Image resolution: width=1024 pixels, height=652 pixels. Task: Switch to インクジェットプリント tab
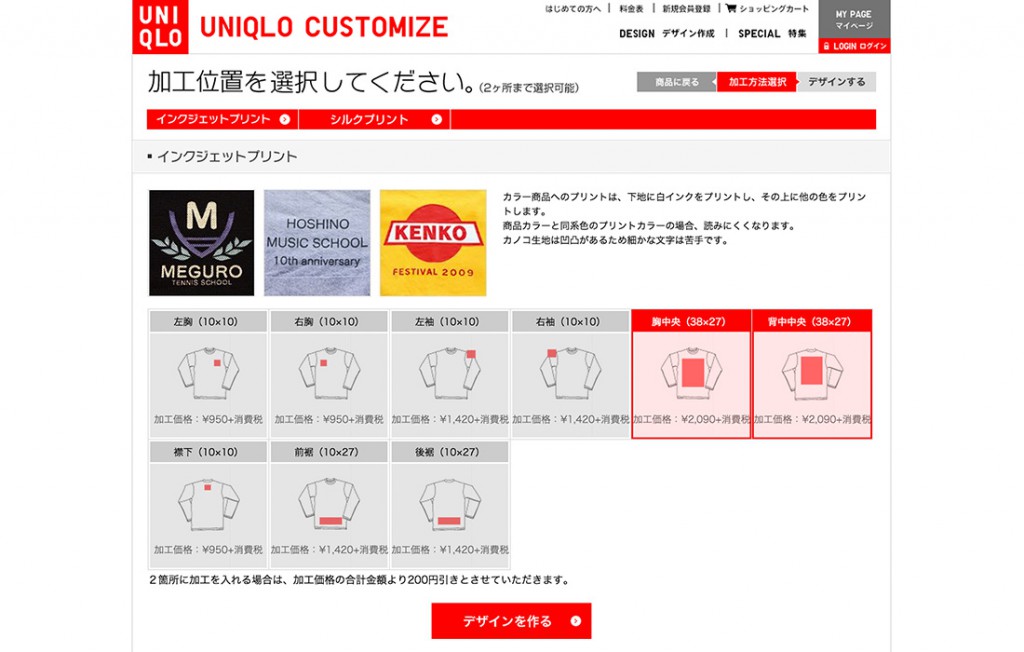point(222,119)
